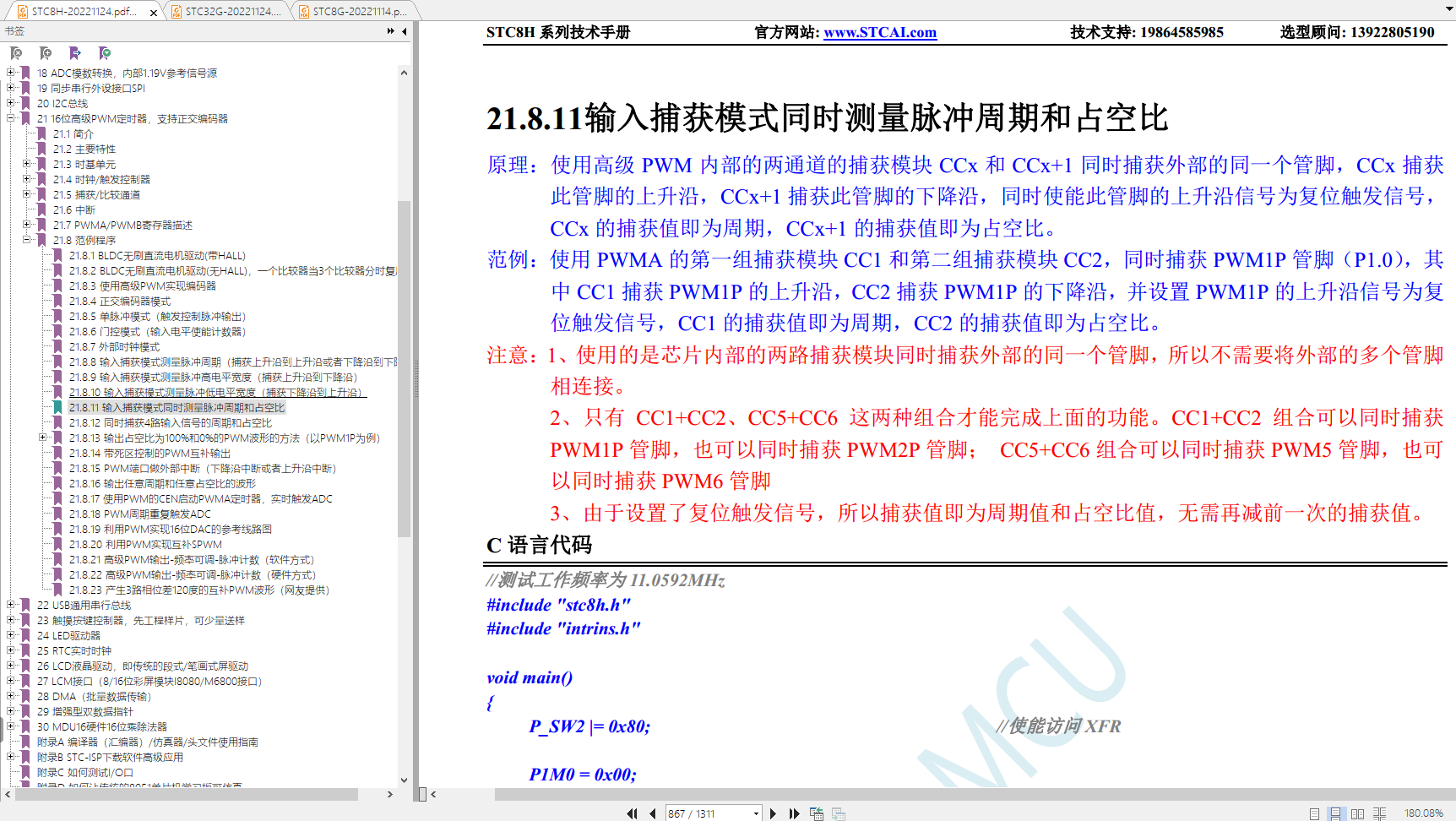The height and width of the screenshot is (821, 1456).
Task: Click the delete bookmark icon in bookmark toolbar
Action: [x=16, y=53]
